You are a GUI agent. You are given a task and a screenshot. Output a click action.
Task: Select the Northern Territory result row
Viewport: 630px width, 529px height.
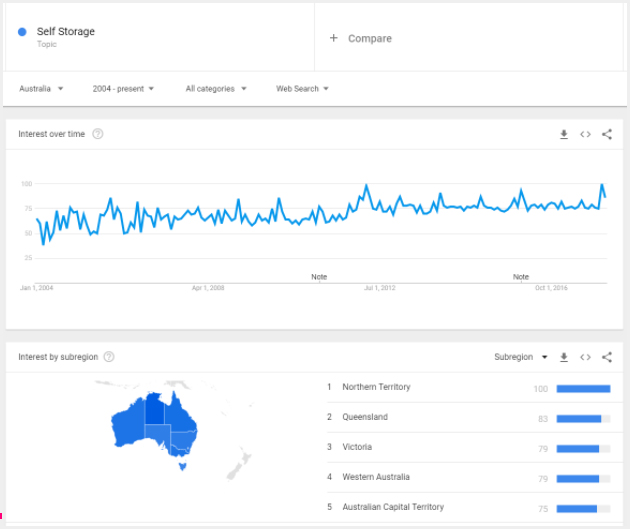[376, 387]
